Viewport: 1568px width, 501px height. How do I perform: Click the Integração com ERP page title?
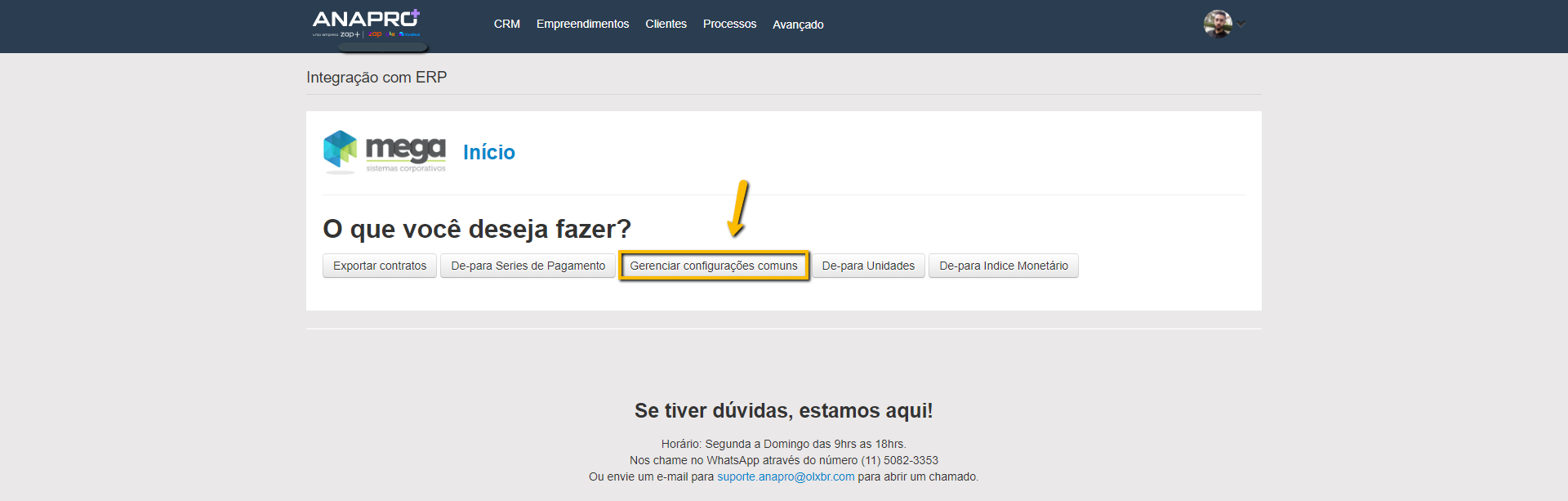click(376, 78)
